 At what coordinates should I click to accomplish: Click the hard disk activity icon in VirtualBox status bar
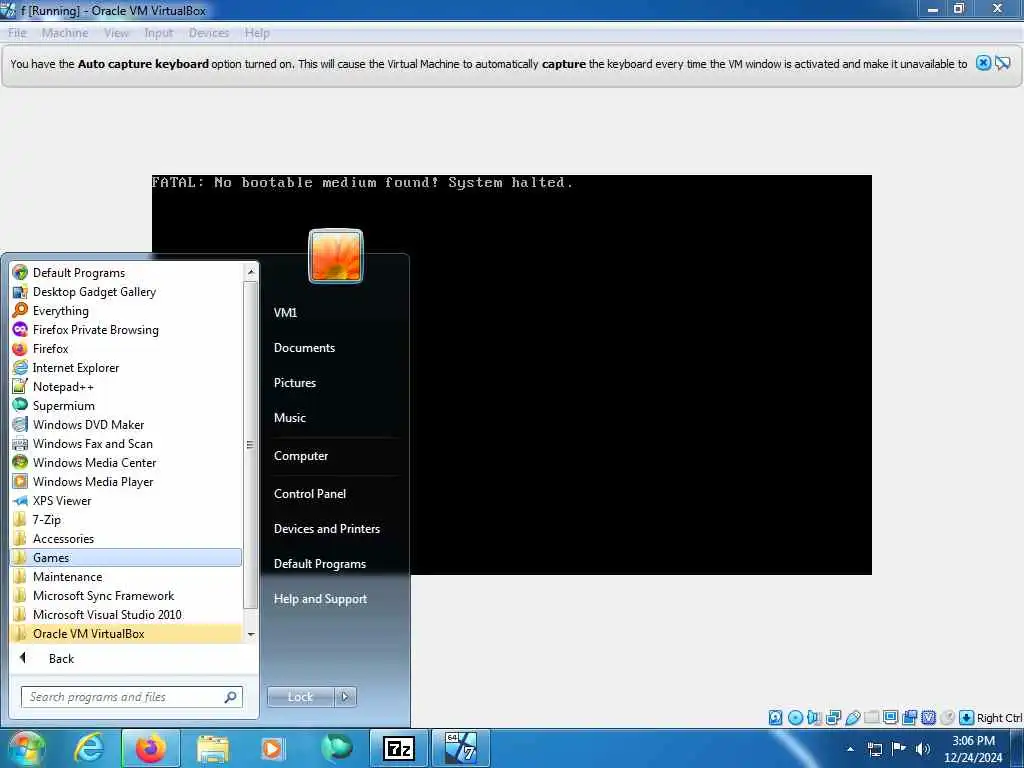[x=775, y=718]
